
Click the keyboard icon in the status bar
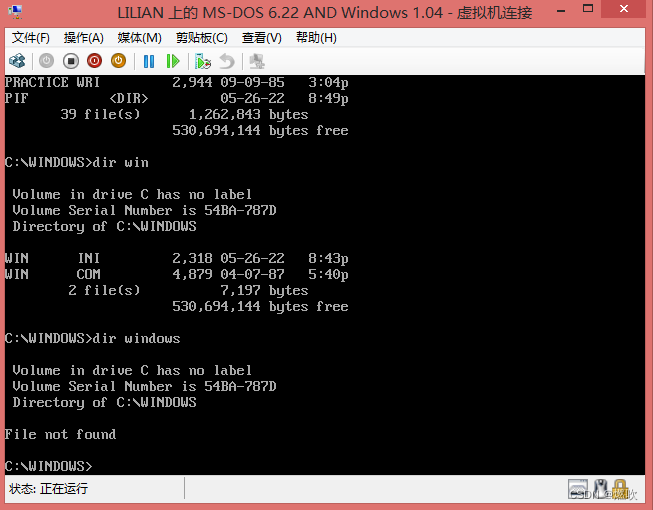(x=578, y=488)
